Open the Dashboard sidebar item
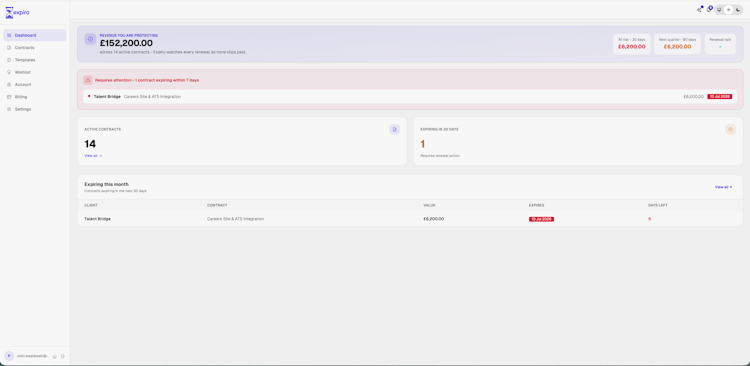Viewport: 750px width, 366px height. (x=34, y=35)
